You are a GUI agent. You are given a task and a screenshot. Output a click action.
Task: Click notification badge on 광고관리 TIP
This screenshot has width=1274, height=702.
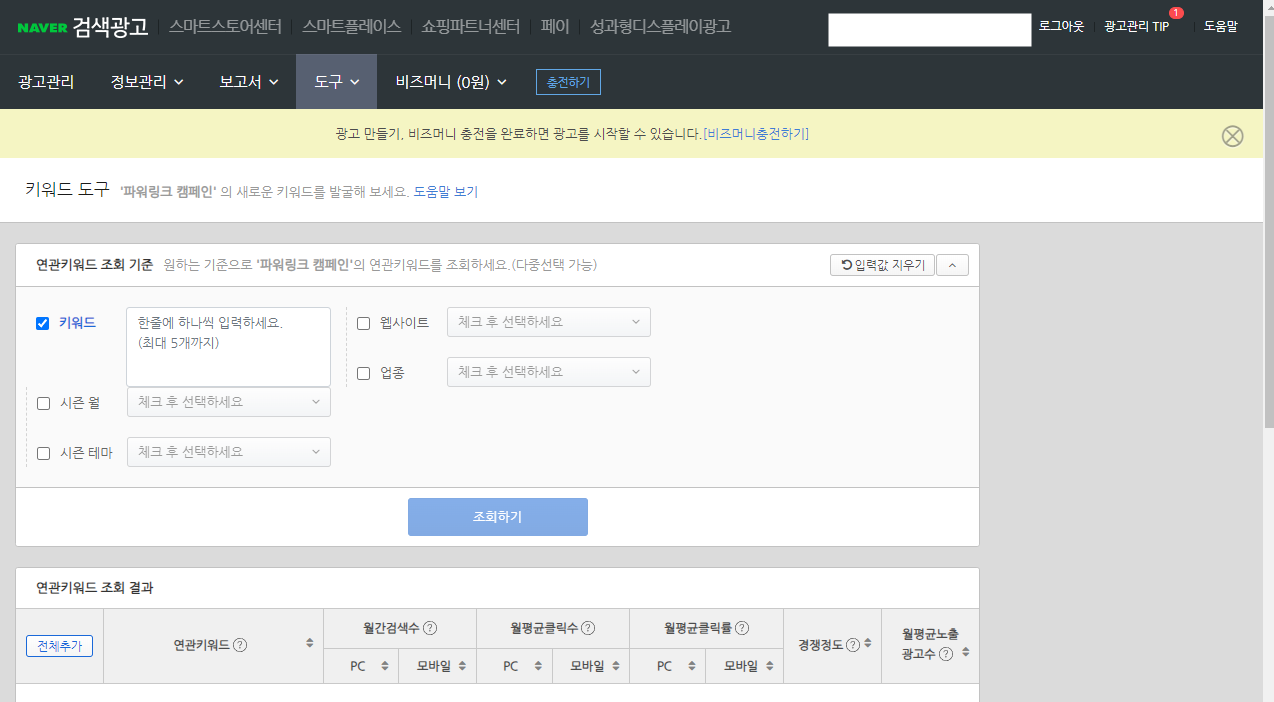click(1176, 13)
